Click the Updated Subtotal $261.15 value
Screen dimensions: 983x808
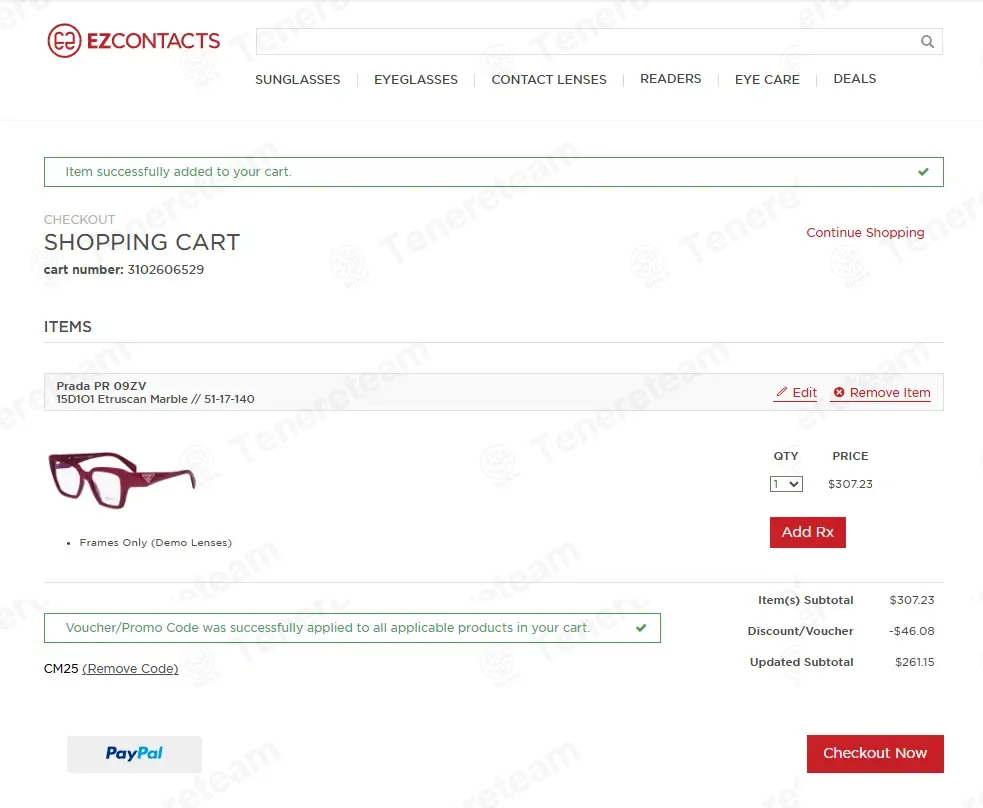point(915,662)
